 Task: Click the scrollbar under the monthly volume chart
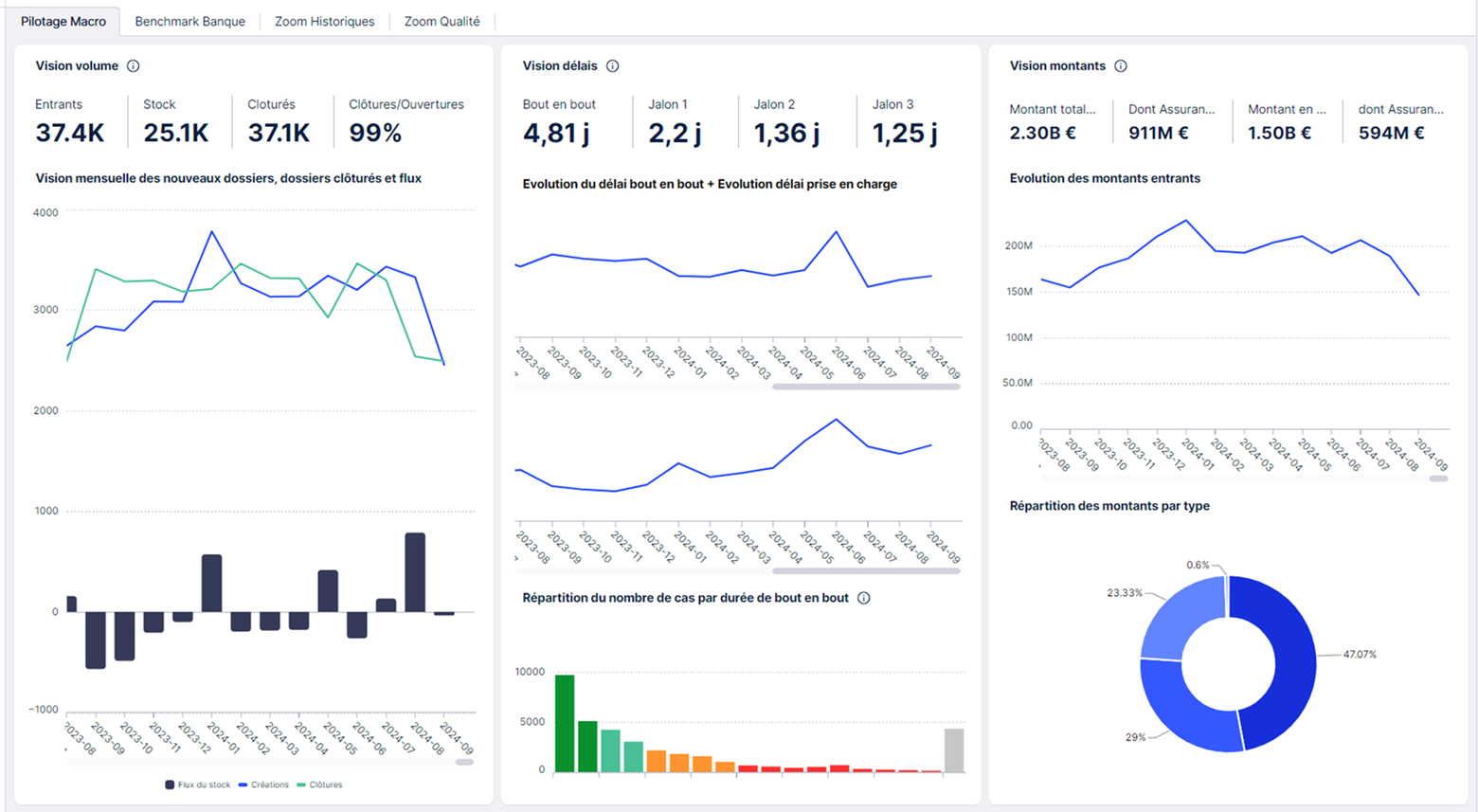click(464, 762)
